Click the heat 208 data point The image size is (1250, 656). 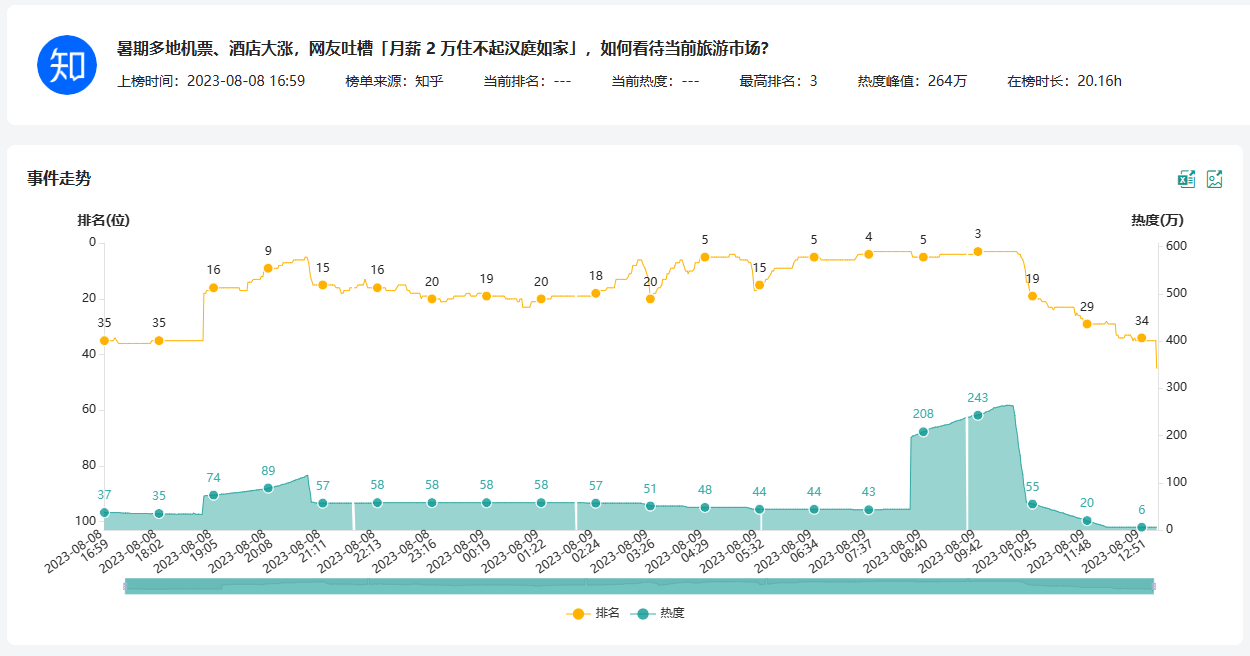(923, 432)
